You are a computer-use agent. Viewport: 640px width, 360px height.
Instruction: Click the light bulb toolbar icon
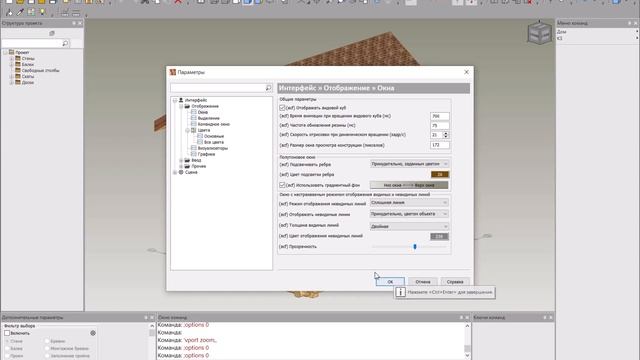click(x=42, y=12)
